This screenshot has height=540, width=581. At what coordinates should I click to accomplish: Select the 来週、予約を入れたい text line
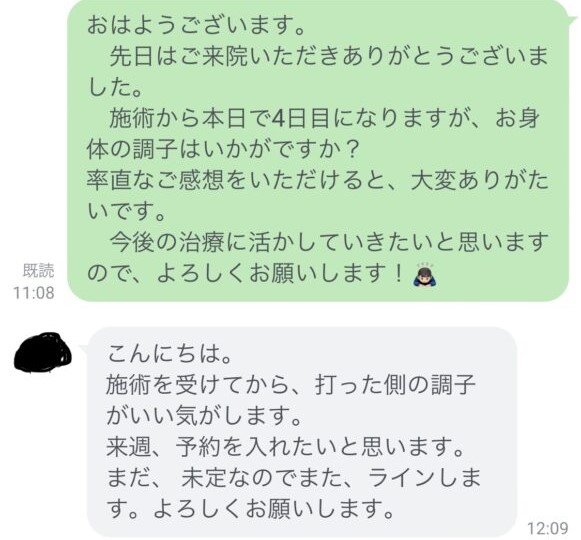point(285,446)
